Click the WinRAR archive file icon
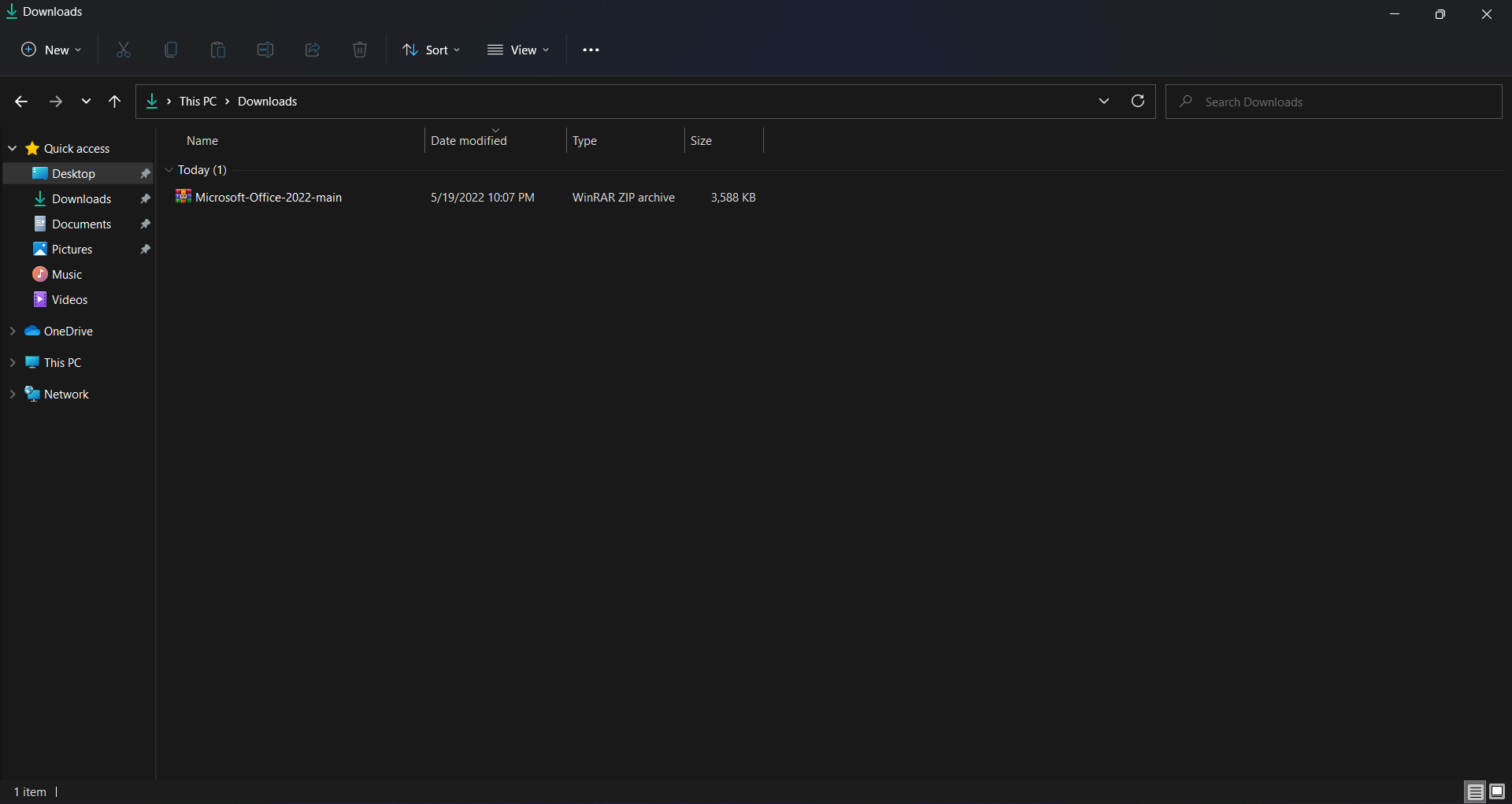 pyautogui.click(x=183, y=196)
